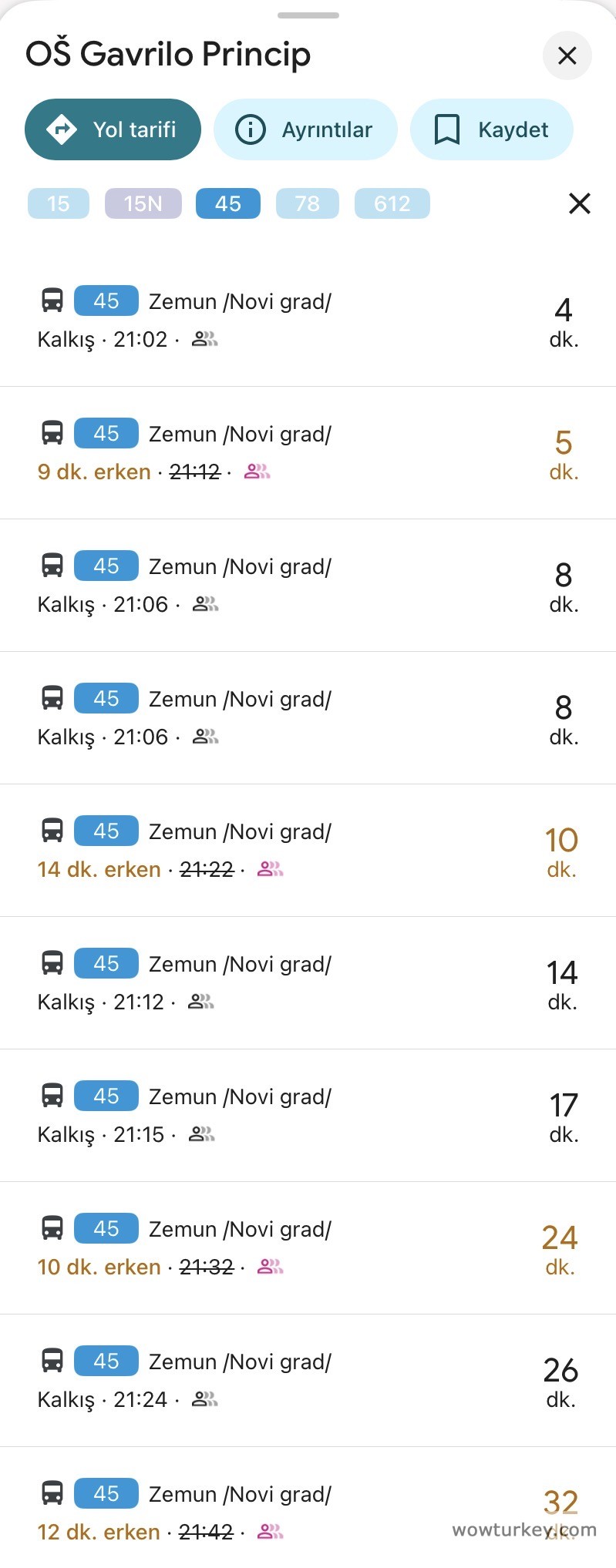Tap bus icon of the 21:02 departure
This screenshot has width=616, height=1568.
pyautogui.click(x=52, y=301)
